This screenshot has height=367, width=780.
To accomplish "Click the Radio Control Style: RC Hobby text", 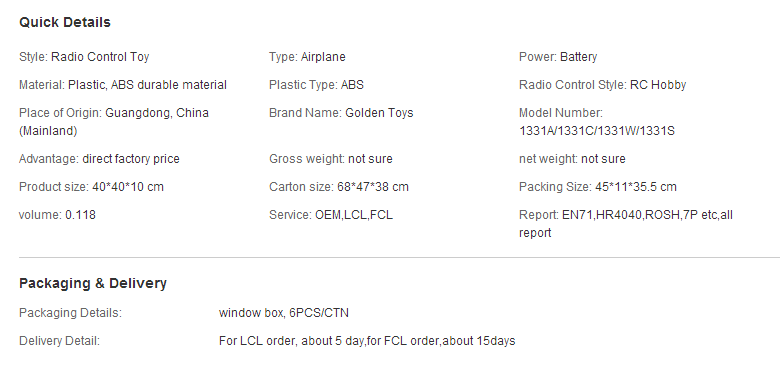I will (602, 85).
